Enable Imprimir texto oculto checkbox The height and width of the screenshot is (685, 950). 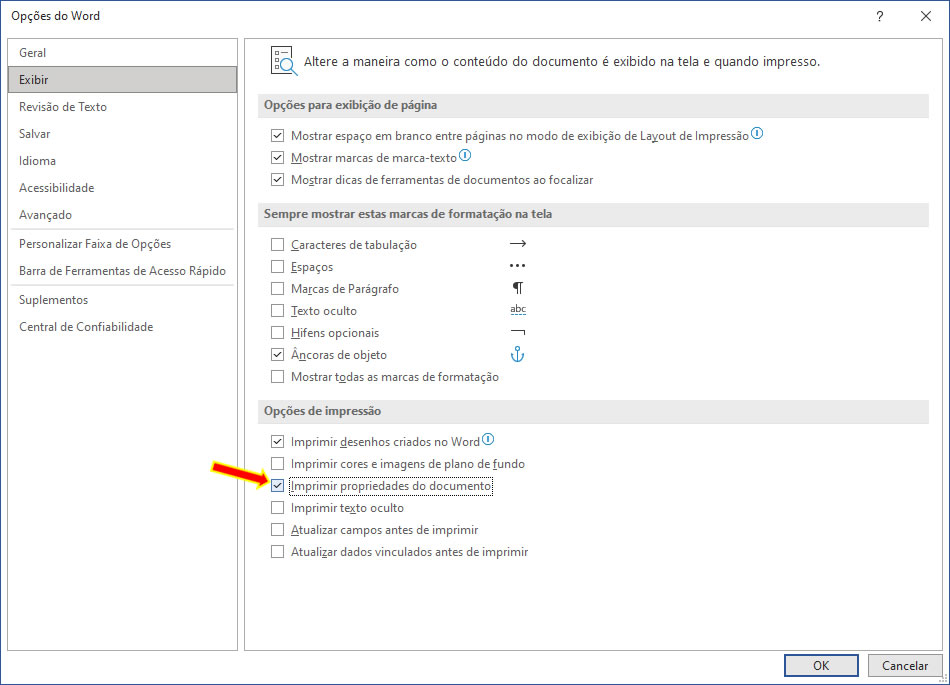point(277,508)
